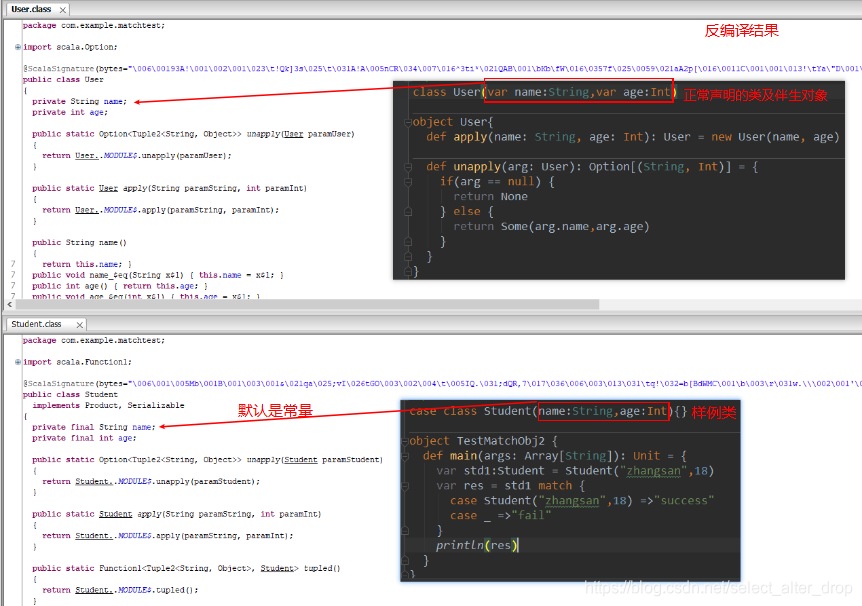Viewport: 862px width, 606px height.
Task: Click the 'private final String name;' line
Action: 94,427
